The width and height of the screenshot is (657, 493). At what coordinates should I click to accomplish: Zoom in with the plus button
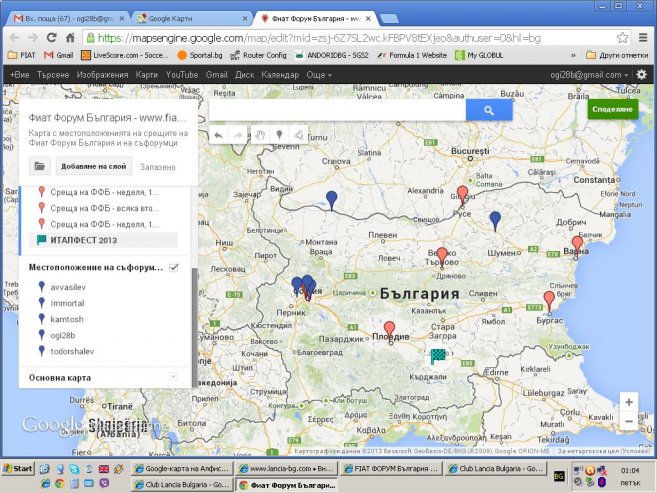[628, 402]
